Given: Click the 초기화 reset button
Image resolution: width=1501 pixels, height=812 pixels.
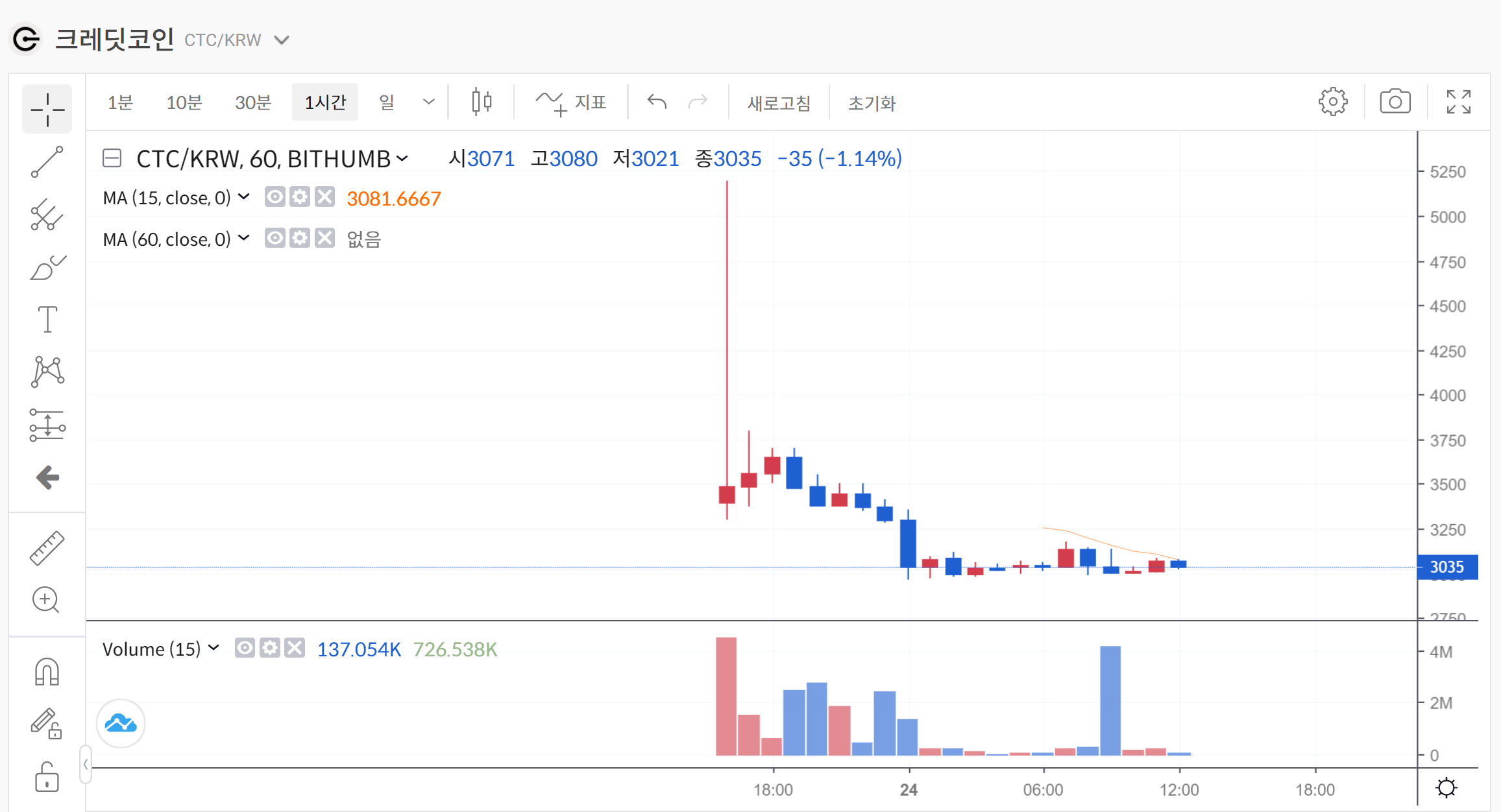Looking at the screenshot, I should click(x=871, y=103).
